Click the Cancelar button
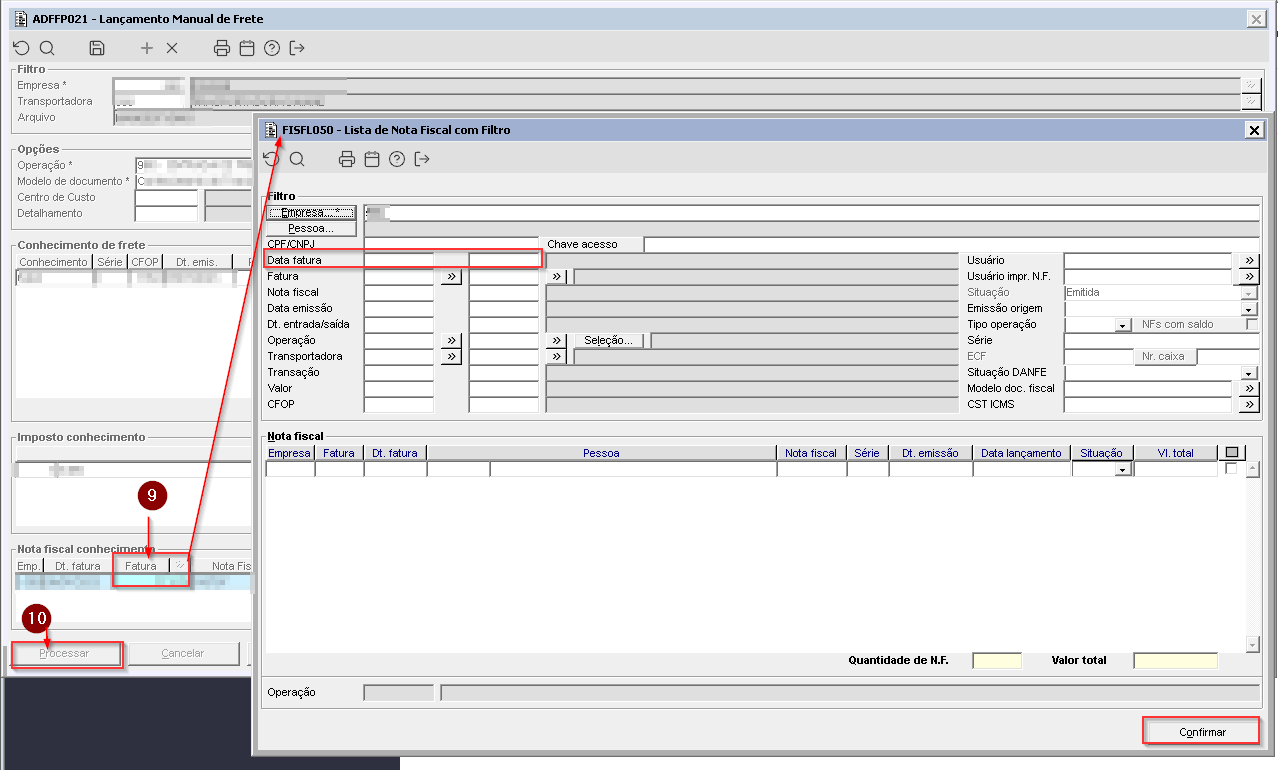Screen dimensions: 1278x770 (x=183, y=653)
